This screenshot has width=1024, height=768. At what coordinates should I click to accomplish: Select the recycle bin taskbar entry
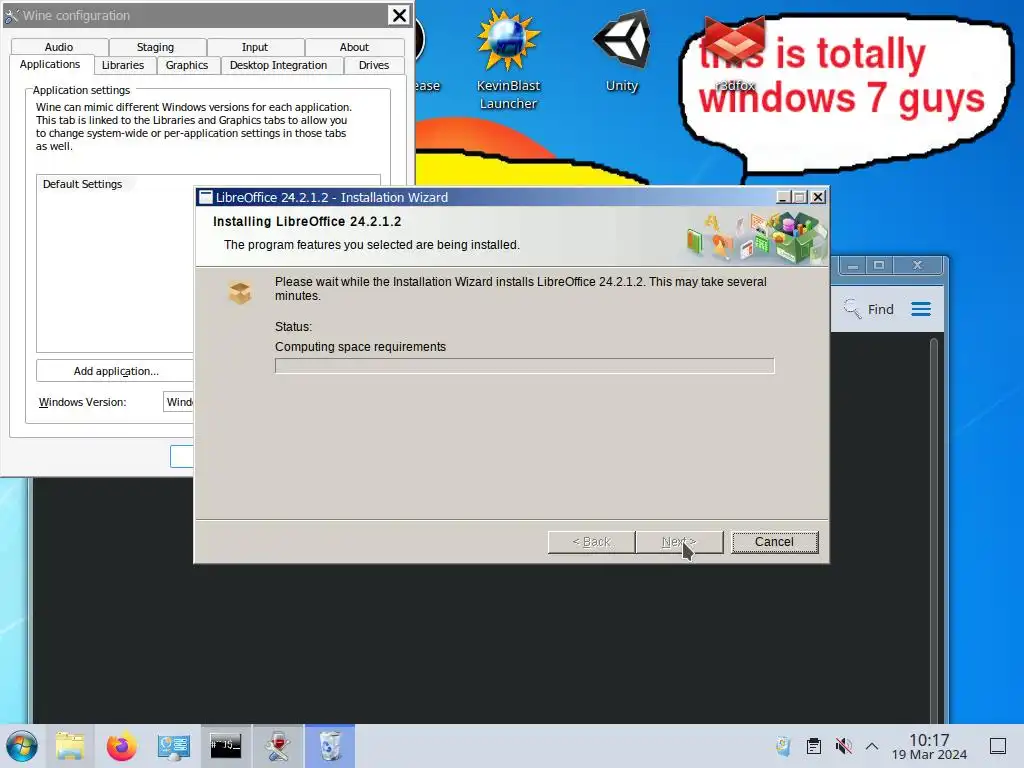tap(330, 746)
